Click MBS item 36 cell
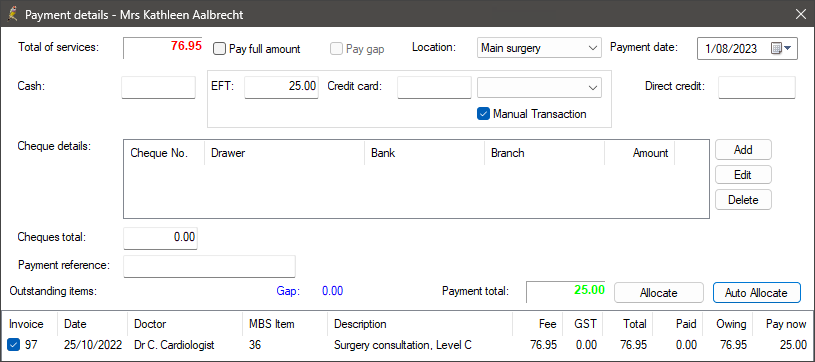Image resolution: width=815 pixels, height=362 pixels. (255, 345)
